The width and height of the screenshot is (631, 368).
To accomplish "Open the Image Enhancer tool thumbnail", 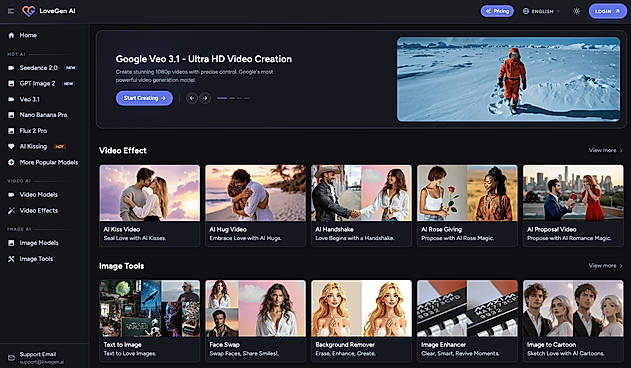I will (467, 308).
